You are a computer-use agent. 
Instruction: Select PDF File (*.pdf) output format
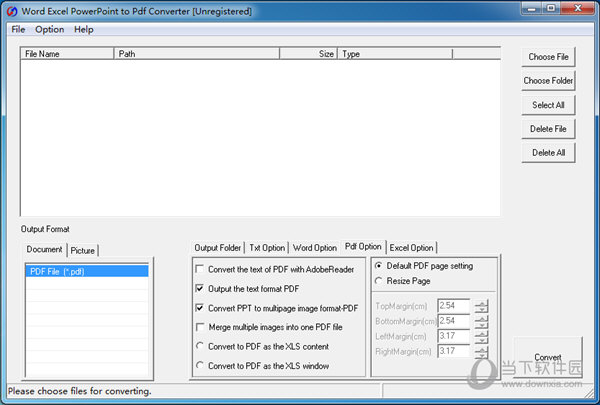pyautogui.click(x=87, y=271)
